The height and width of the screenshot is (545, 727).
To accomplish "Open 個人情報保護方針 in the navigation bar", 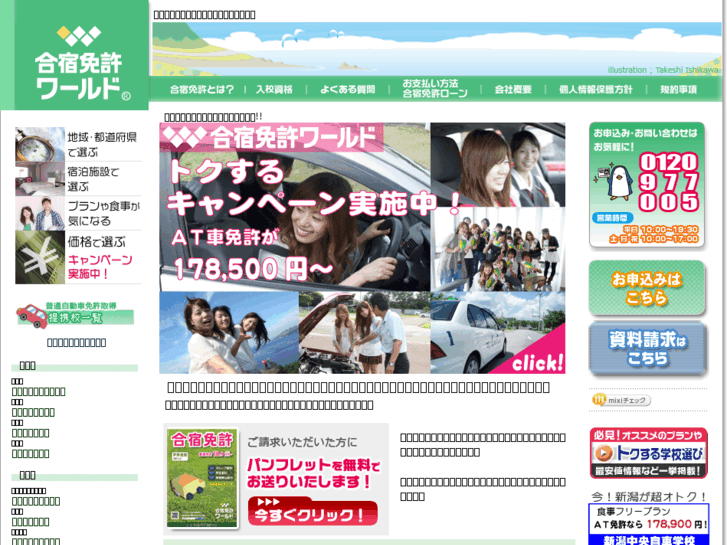I will pos(595,89).
